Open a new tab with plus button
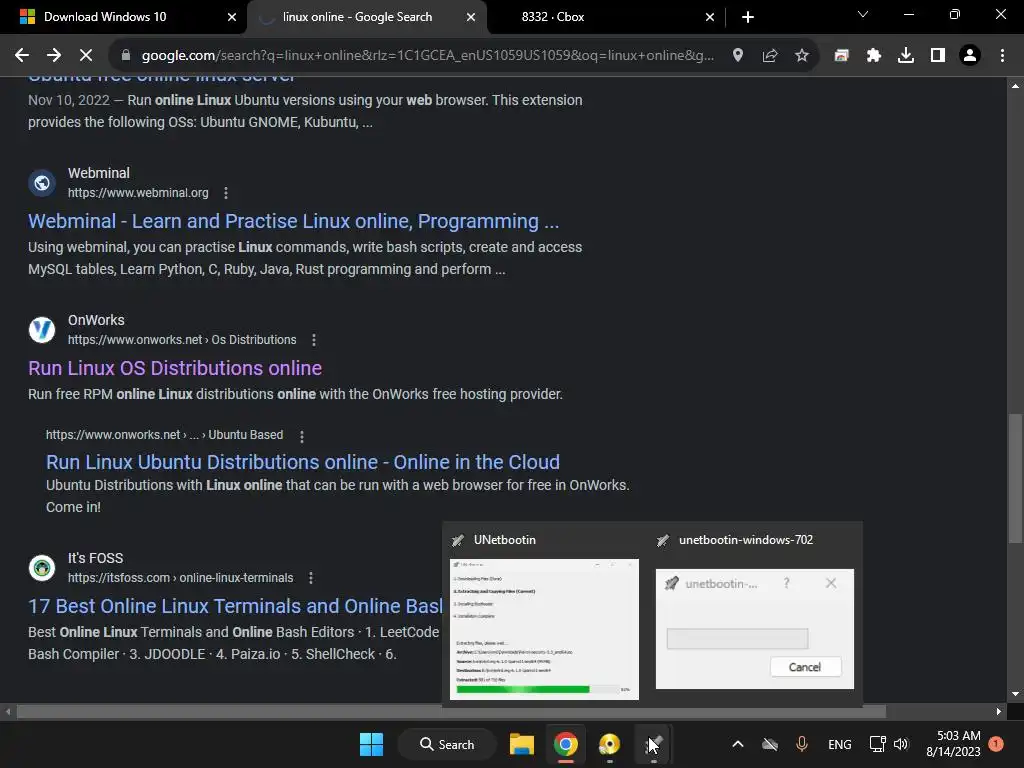1024x768 pixels. coord(748,17)
